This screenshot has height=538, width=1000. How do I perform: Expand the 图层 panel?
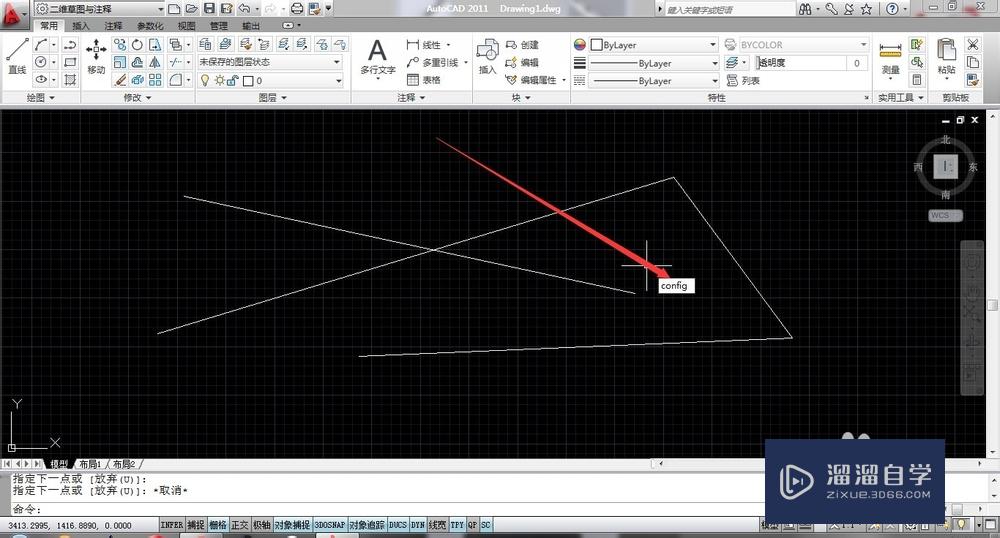(x=272, y=98)
